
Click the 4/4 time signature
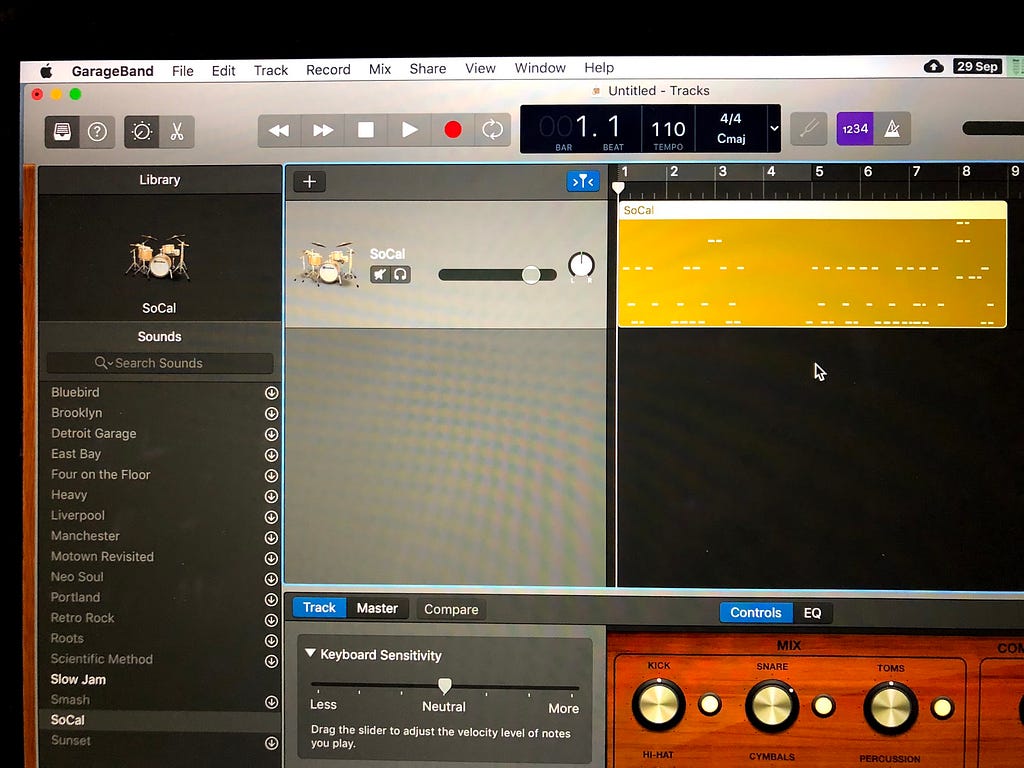[x=731, y=119]
